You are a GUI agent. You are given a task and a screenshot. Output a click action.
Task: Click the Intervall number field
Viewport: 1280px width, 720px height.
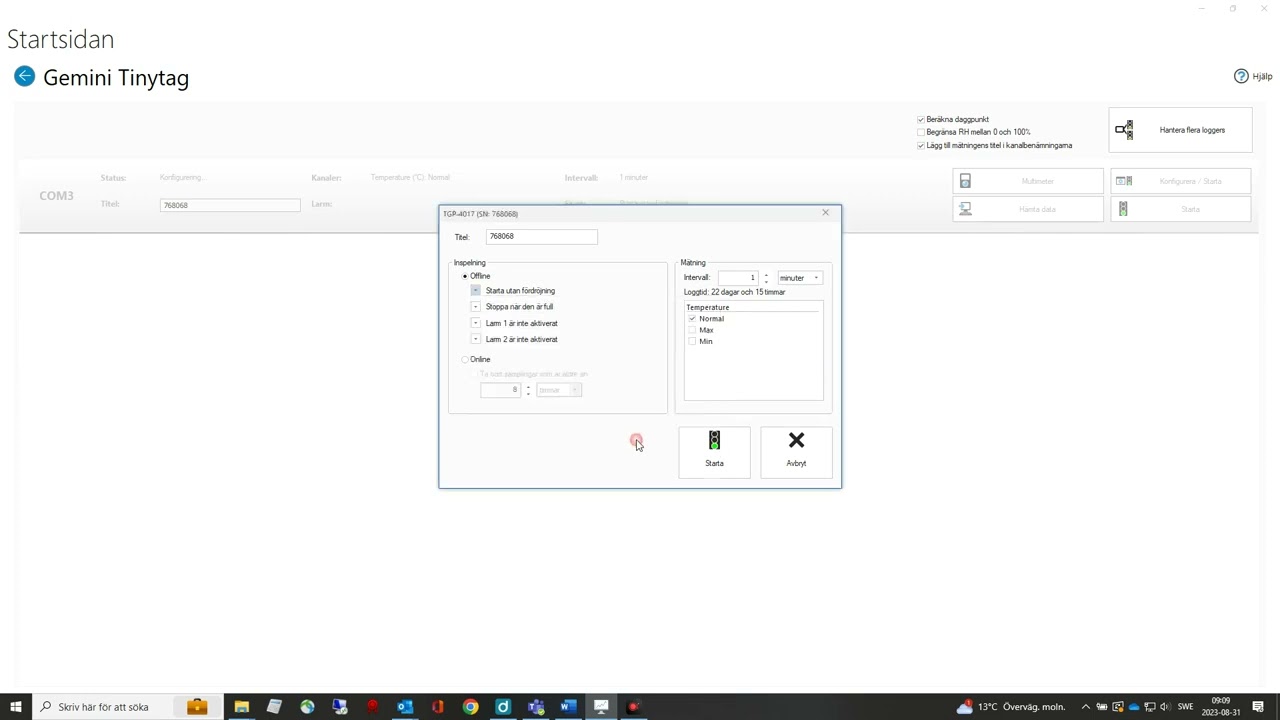[738, 278]
